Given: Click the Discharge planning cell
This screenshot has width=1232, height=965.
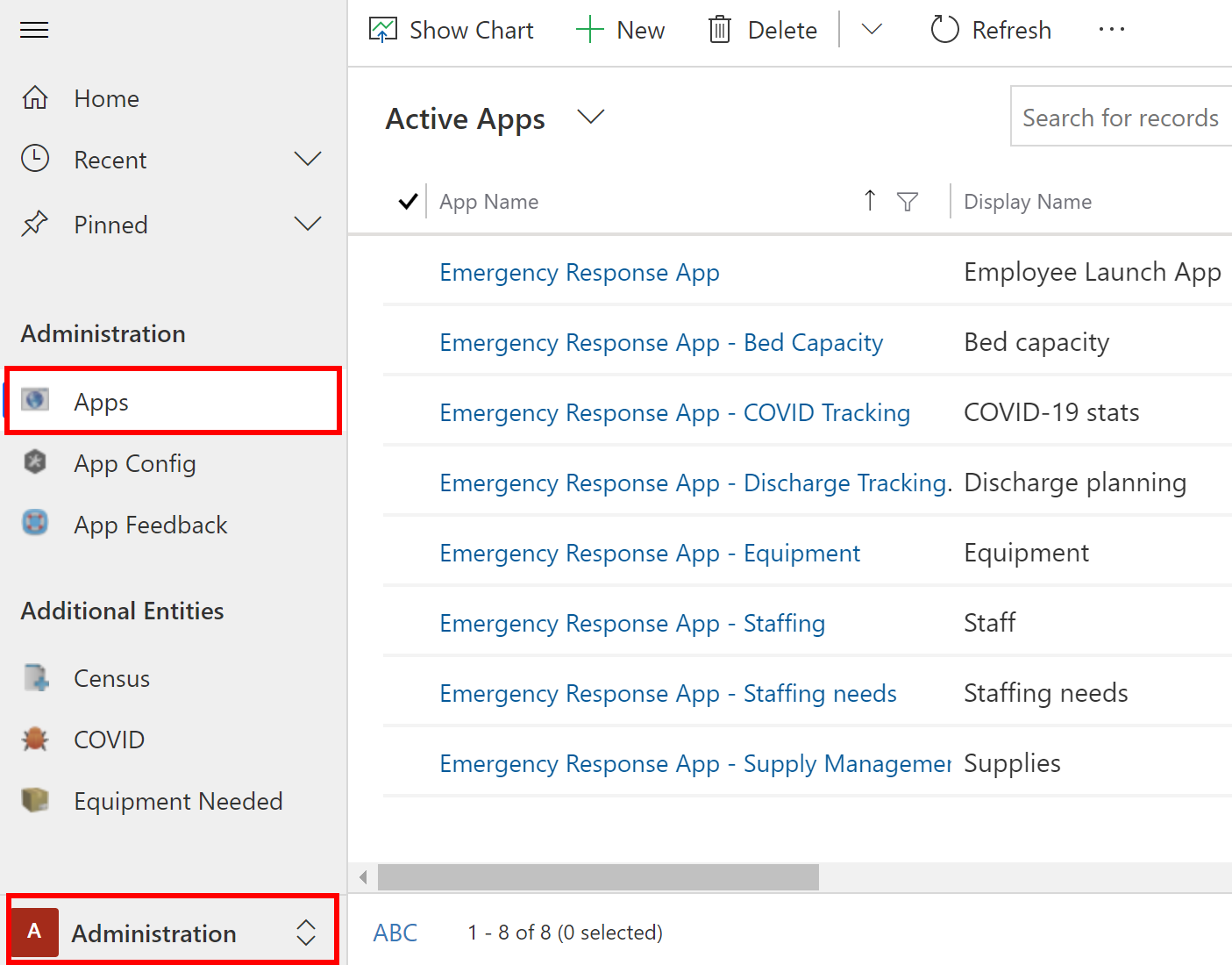Looking at the screenshot, I should 1075,482.
